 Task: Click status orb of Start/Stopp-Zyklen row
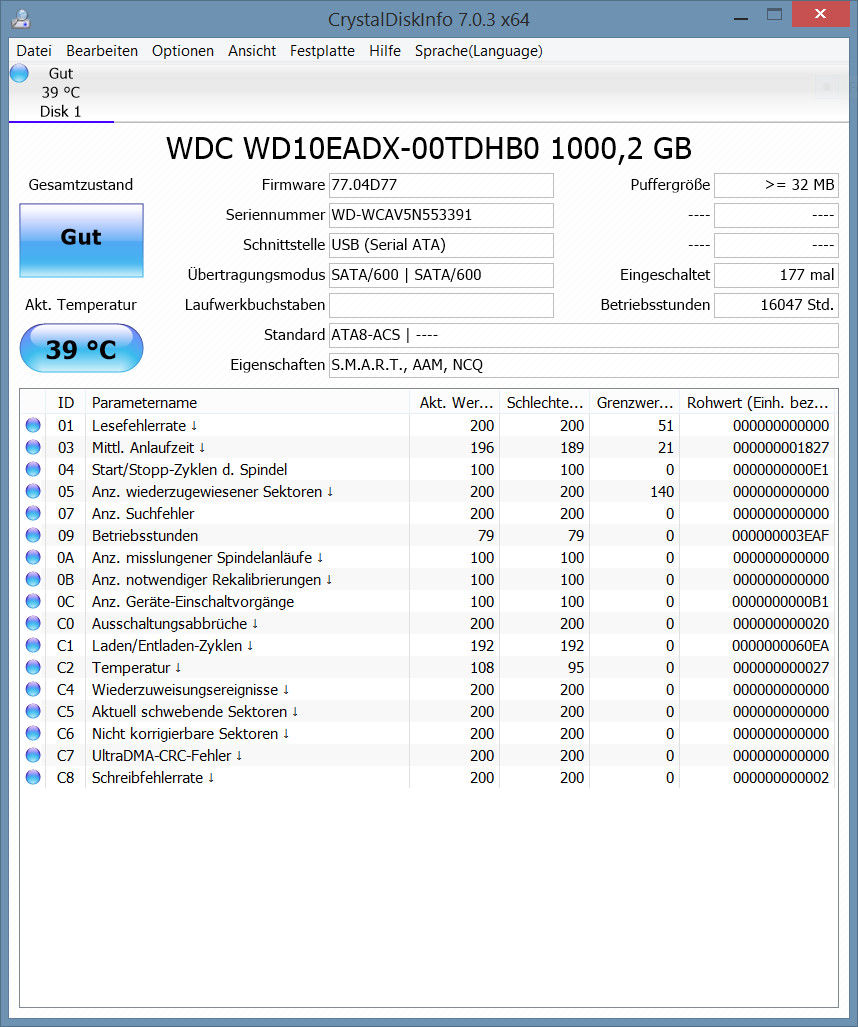click(33, 469)
